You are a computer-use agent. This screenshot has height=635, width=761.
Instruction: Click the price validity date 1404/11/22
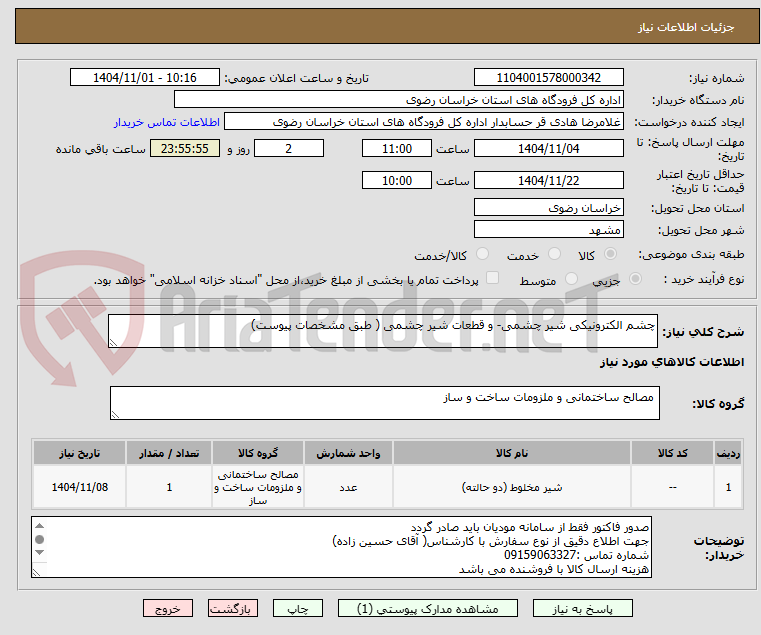pyautogui.click(x=548, y=181)
